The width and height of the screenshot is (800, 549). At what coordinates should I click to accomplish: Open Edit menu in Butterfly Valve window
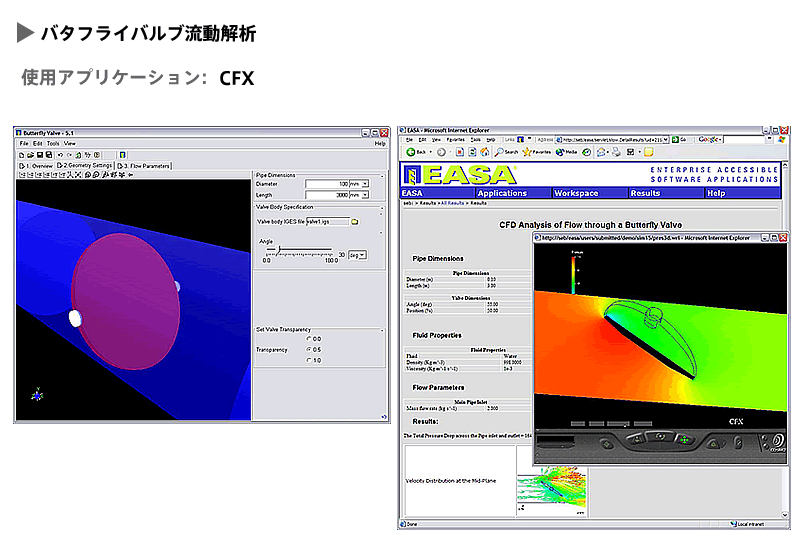38,143
